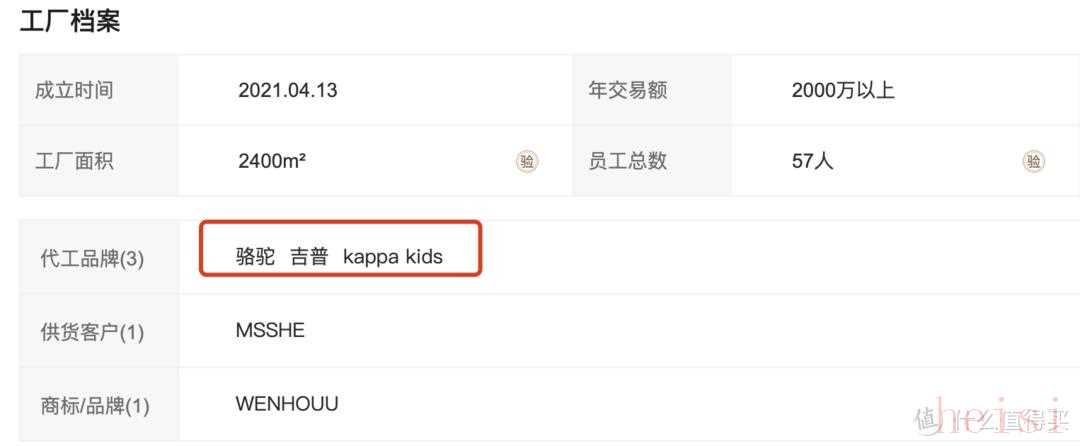Select the 57人 employee value
The width and height of the screenshot is (1080, 446).
pyautogui.click(x=812, y=161)
